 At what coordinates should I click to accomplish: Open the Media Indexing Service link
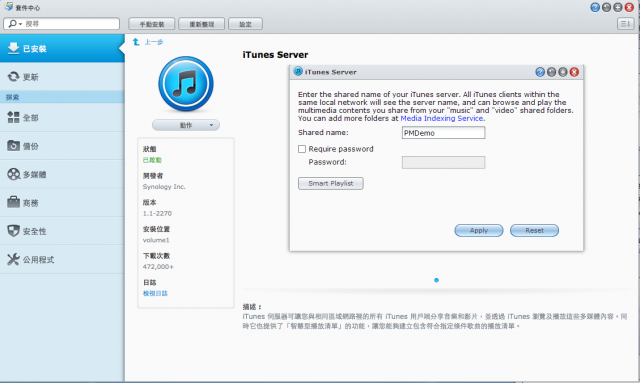[442, 118]
